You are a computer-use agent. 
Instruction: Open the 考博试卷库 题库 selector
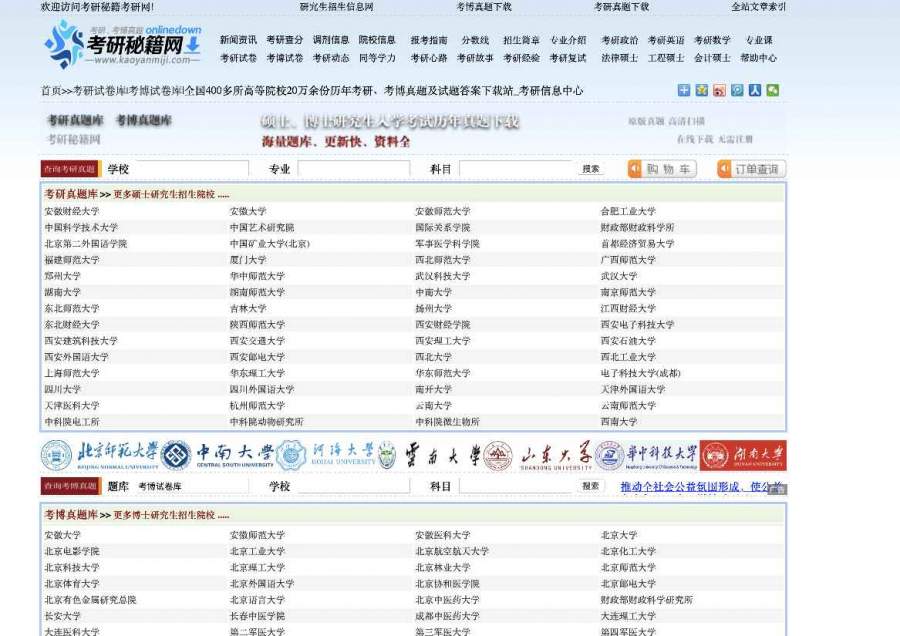point(190,486)
